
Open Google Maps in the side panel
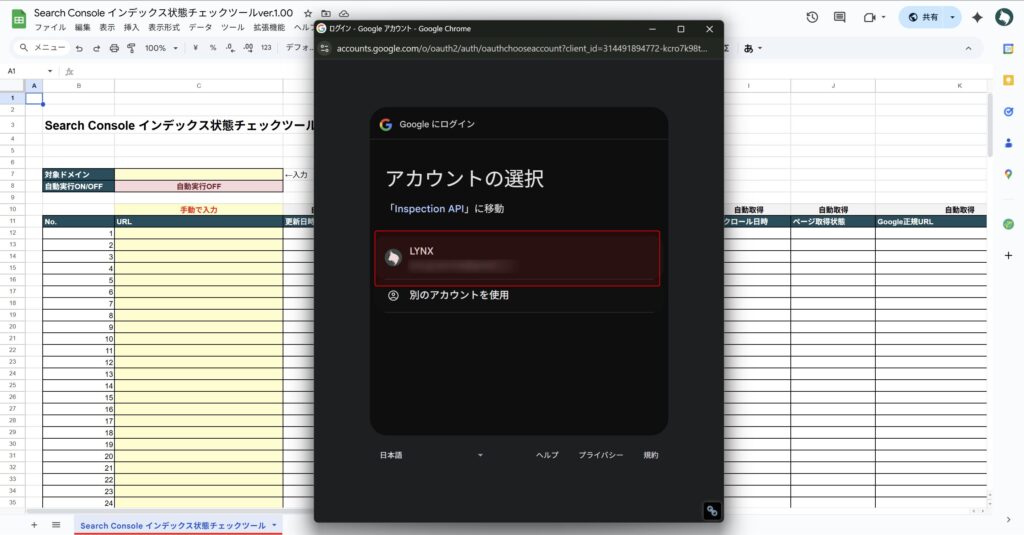click(x=1008, y=174)
